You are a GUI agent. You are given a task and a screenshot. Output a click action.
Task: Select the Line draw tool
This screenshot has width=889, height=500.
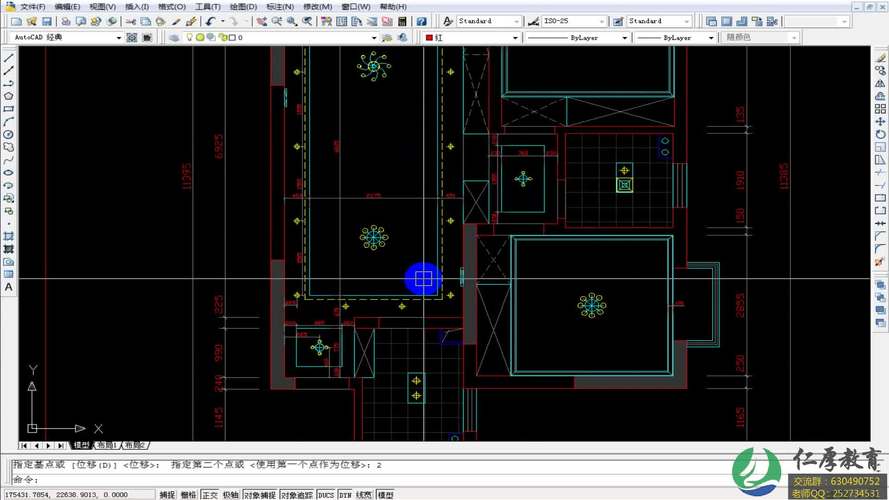(x=9, y=58)
